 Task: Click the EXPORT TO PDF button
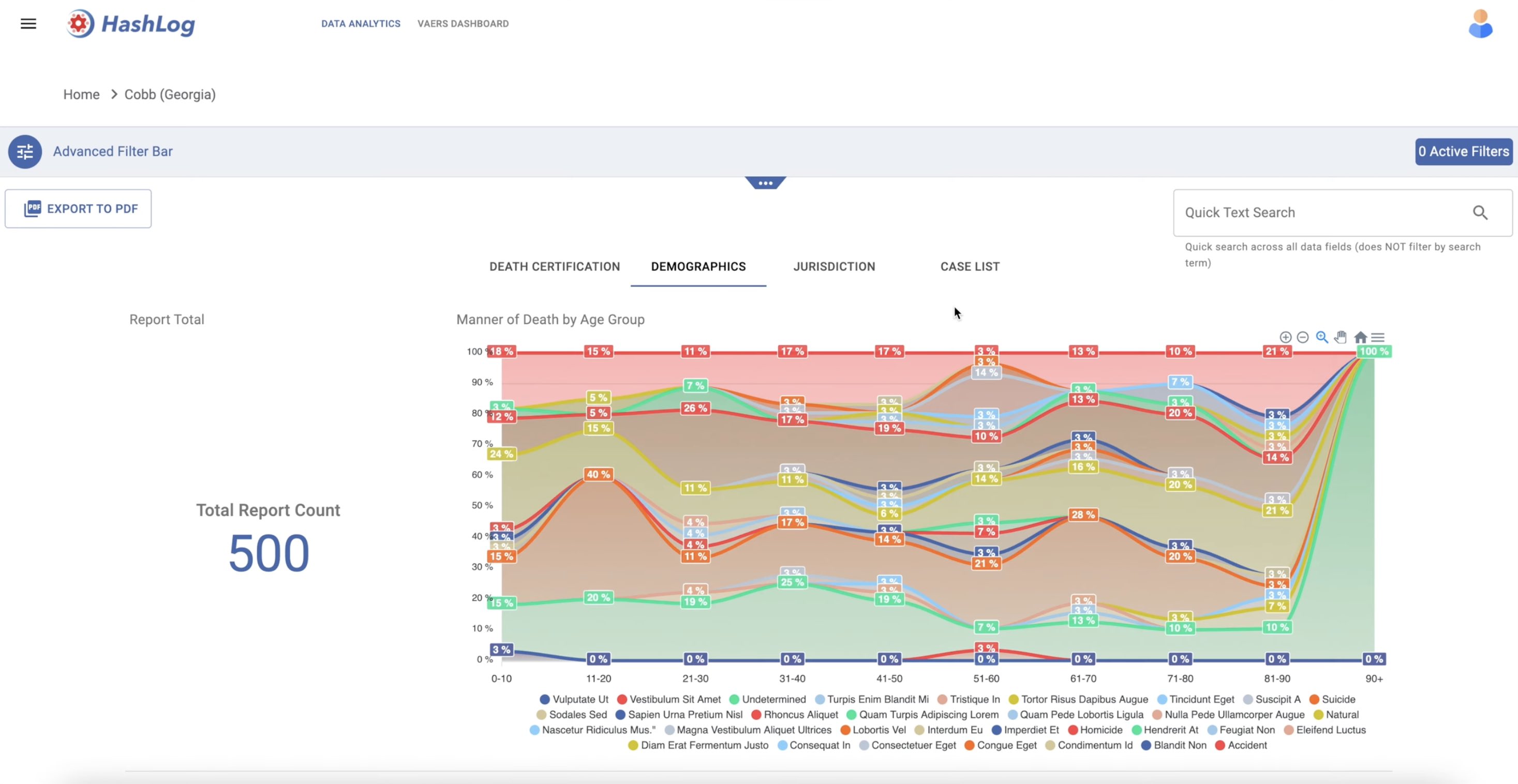(x=78, y=208)
